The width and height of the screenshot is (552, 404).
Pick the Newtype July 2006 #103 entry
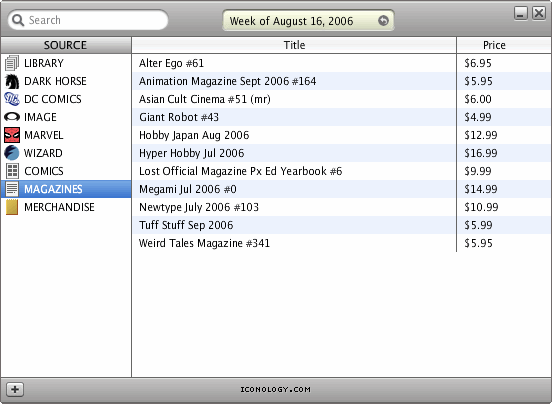pyautogui.click(x=341, y=207)
